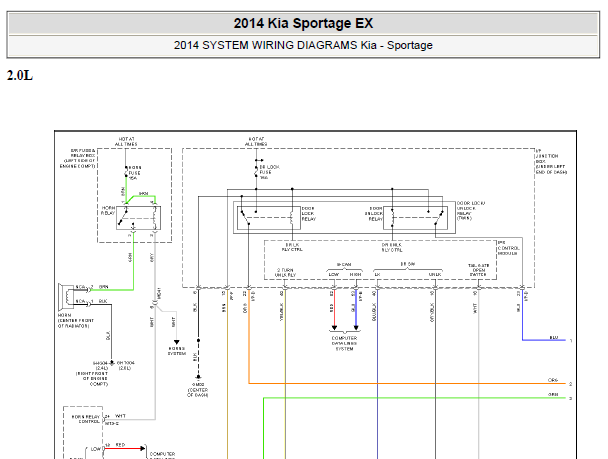Click the ORG label at connector 2
The height and width of the screenshot is (459, 608).
point(553,380)
